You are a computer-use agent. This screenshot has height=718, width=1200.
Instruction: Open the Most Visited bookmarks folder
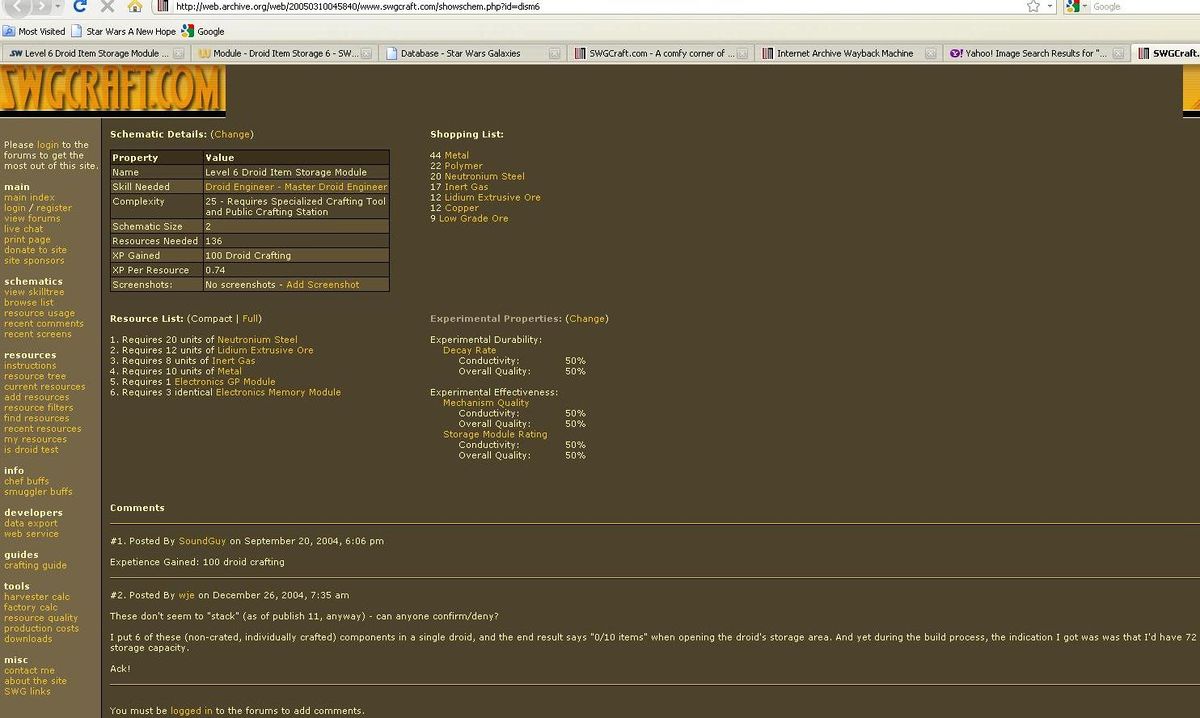(x=35, y=31)
